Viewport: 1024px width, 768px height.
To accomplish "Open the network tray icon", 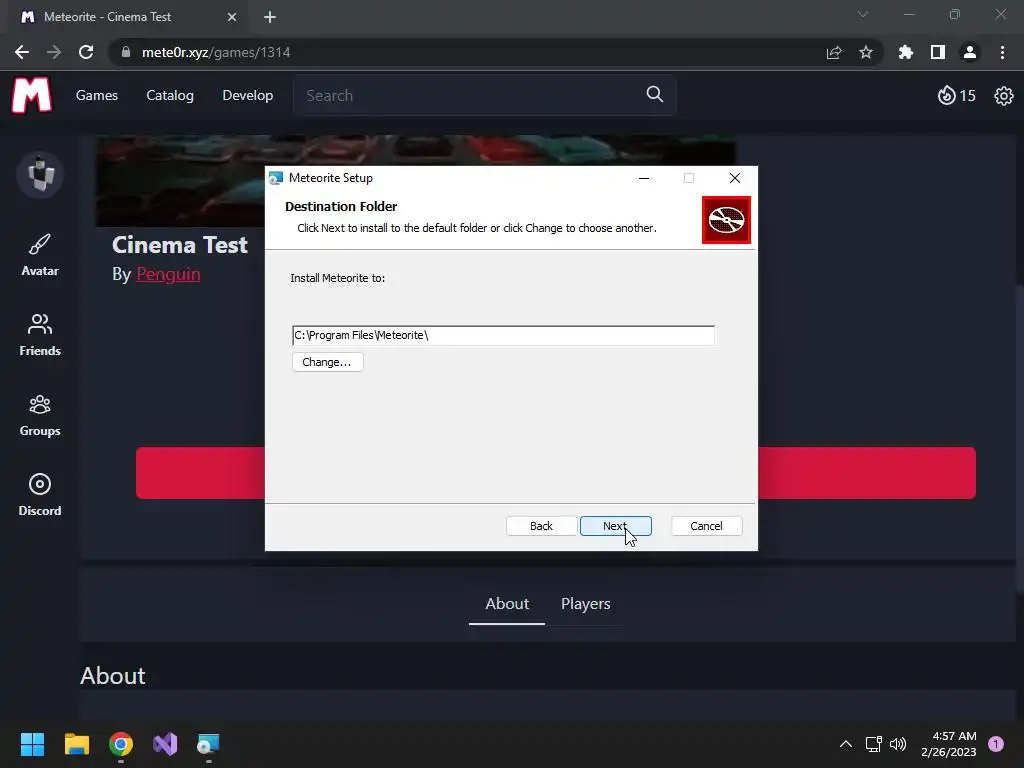I will click(874, 744).
